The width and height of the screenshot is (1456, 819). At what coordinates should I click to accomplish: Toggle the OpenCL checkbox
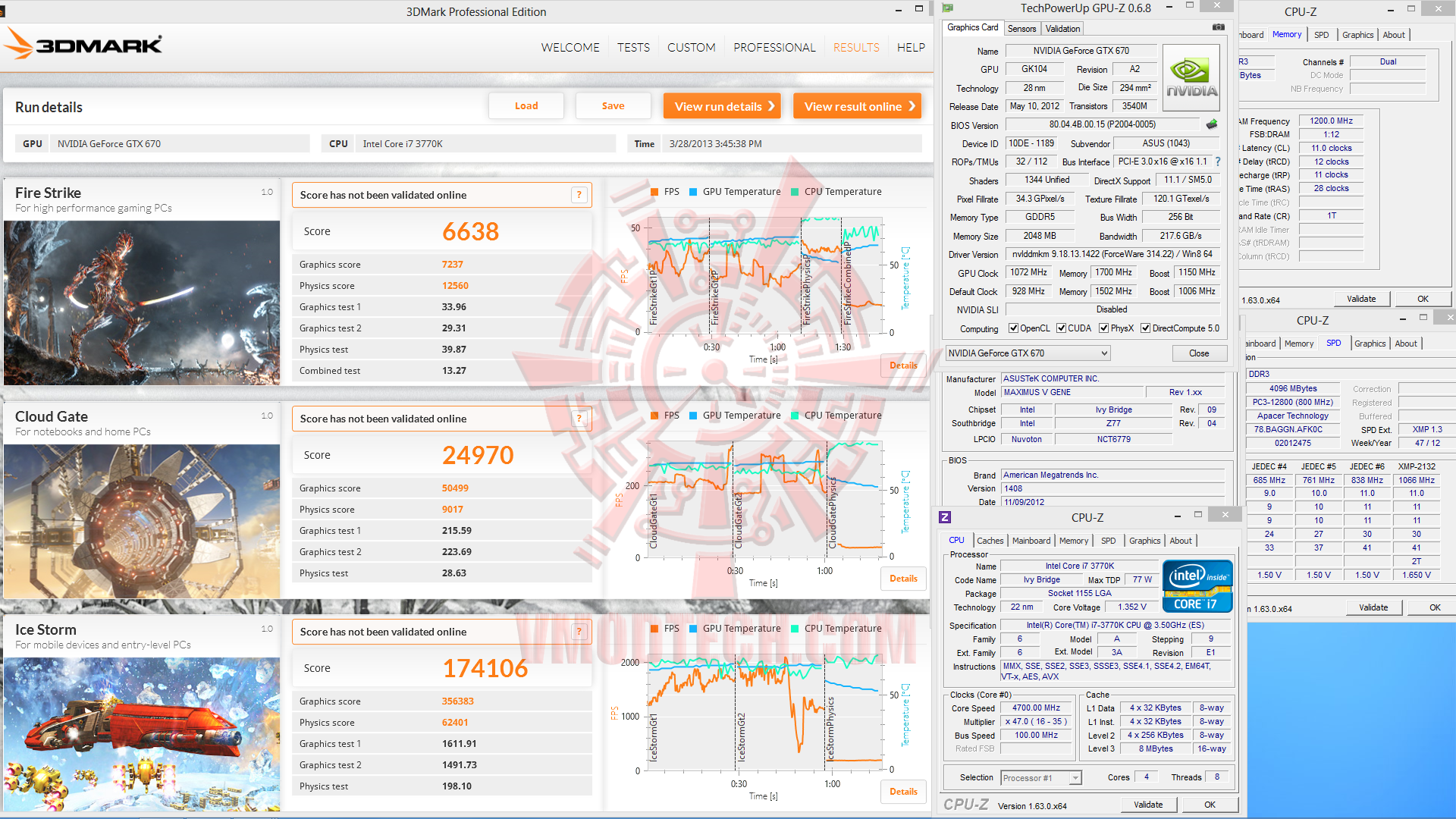1013,328
